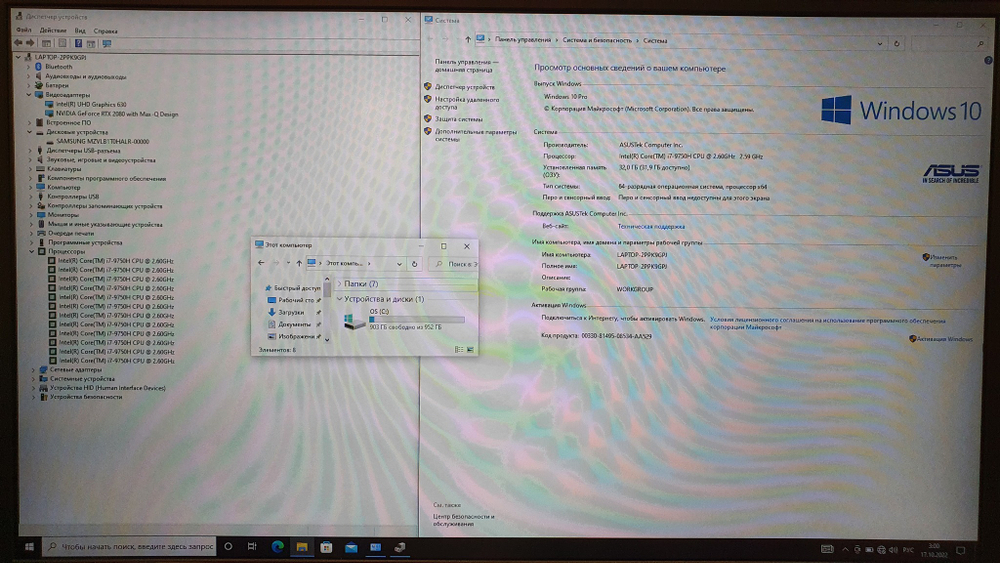The height and width of the screenshot is (563, 1000).
Task: Click the Очереди печати printer icon
Action: [x=41, y=233]
